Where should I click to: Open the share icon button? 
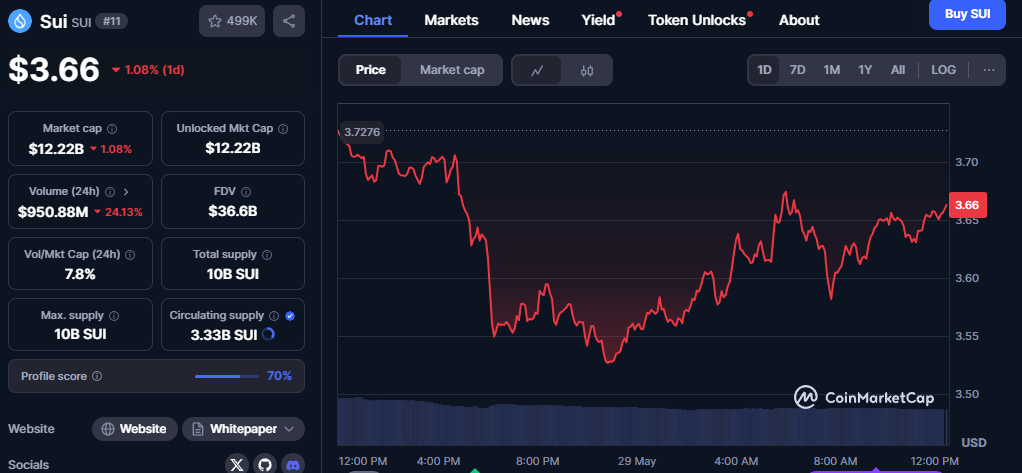289,22
